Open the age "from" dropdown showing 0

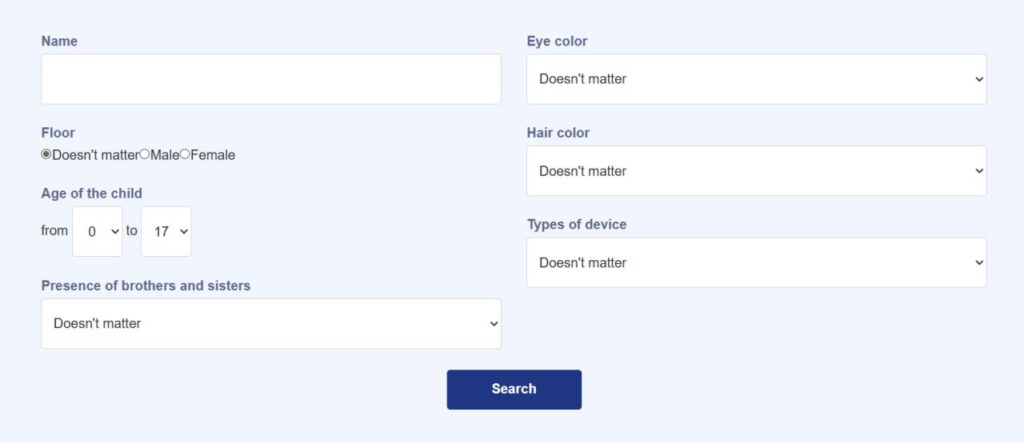click(97, 231)
